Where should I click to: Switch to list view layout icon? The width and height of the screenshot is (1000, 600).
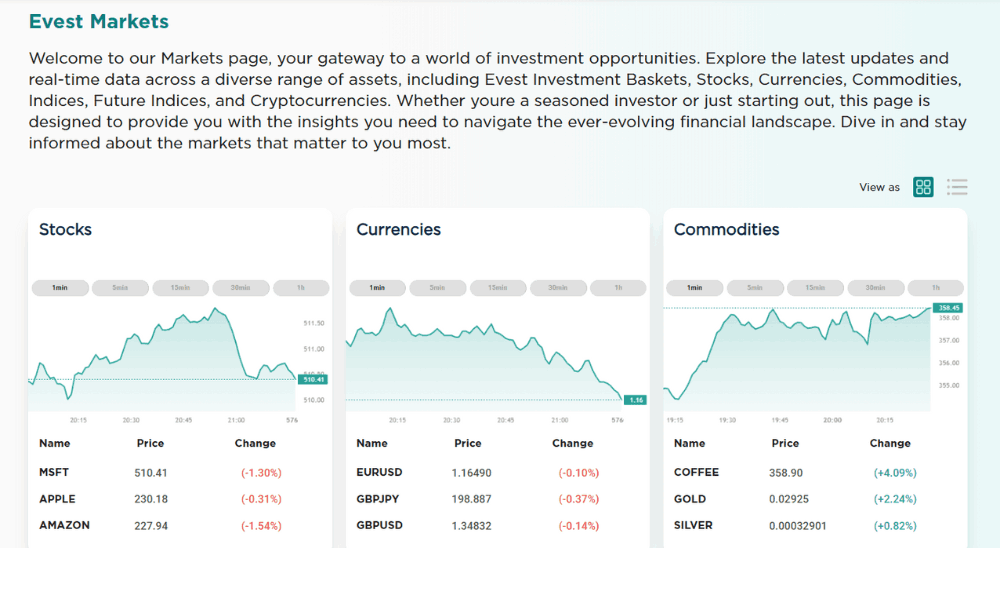(x=957, y=187)
